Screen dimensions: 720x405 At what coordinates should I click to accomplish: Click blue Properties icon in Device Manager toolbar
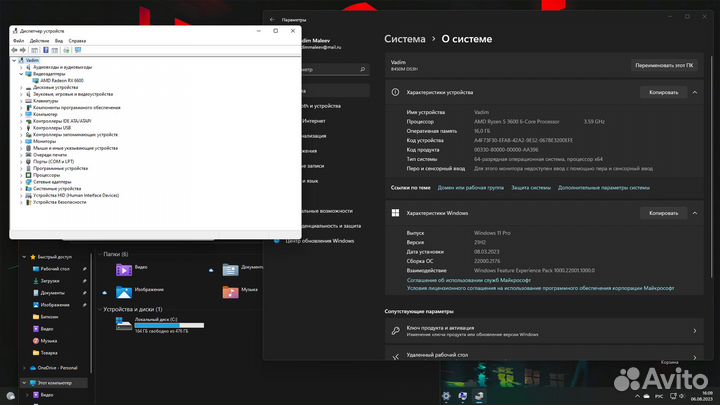[46, 50]
